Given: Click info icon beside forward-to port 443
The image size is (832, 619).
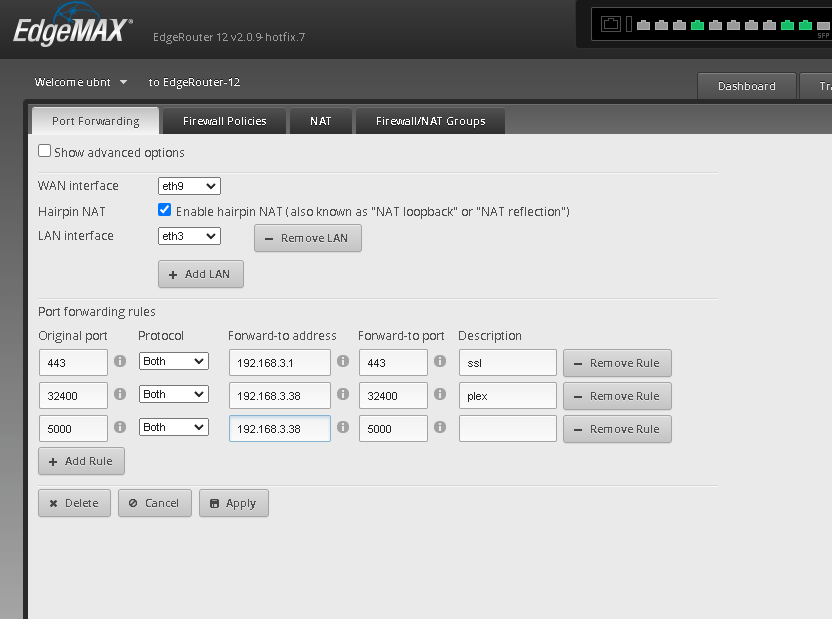Looking at the screenshot, I should [439, 361].
